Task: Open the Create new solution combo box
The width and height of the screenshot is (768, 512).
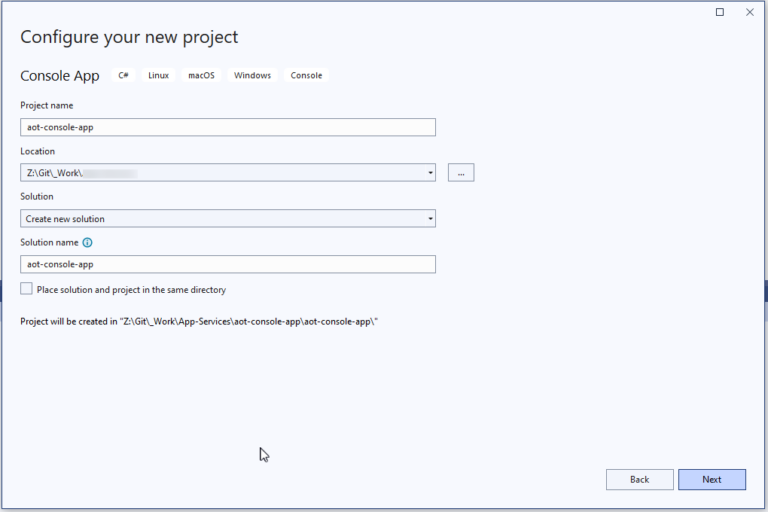Action: tap(220, 219)
